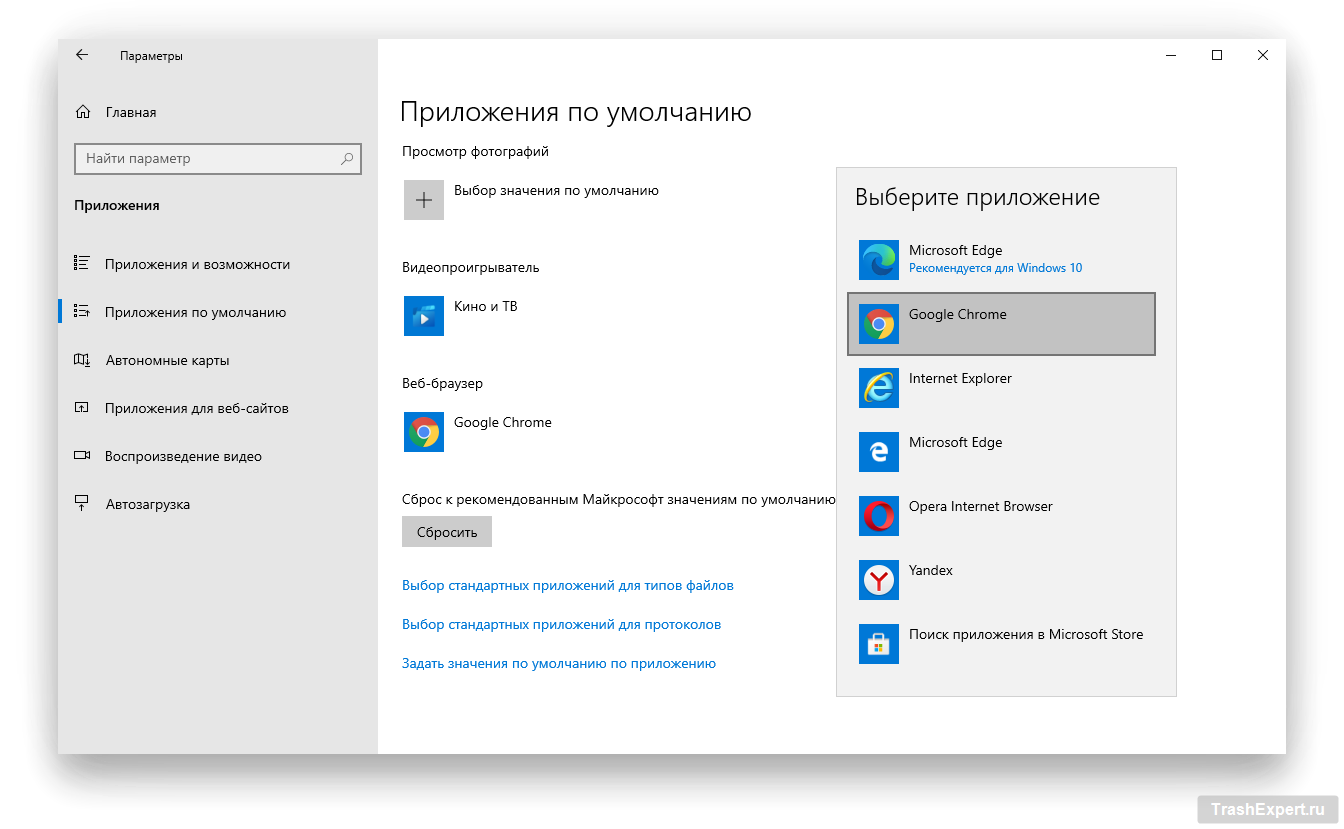Focus the Найти параметр search field
The image size is (1344, 829).
217,158
